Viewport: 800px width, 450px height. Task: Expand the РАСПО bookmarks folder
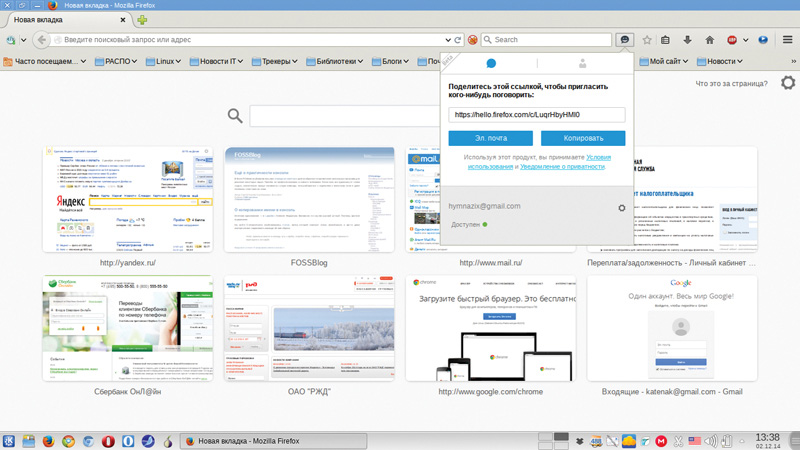pyautogui.click(x=117, y=61)
